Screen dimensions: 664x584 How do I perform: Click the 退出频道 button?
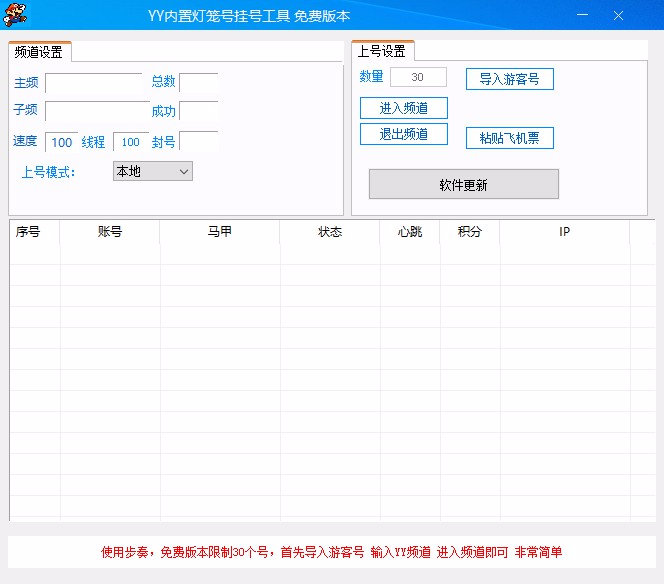pyautogui.click(x=404, y=134)
